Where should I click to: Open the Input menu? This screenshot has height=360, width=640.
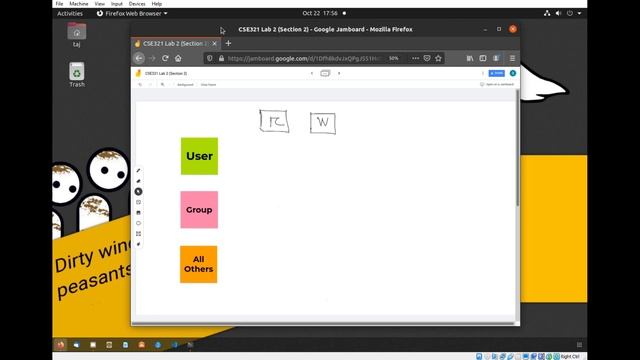pos(117,4)
